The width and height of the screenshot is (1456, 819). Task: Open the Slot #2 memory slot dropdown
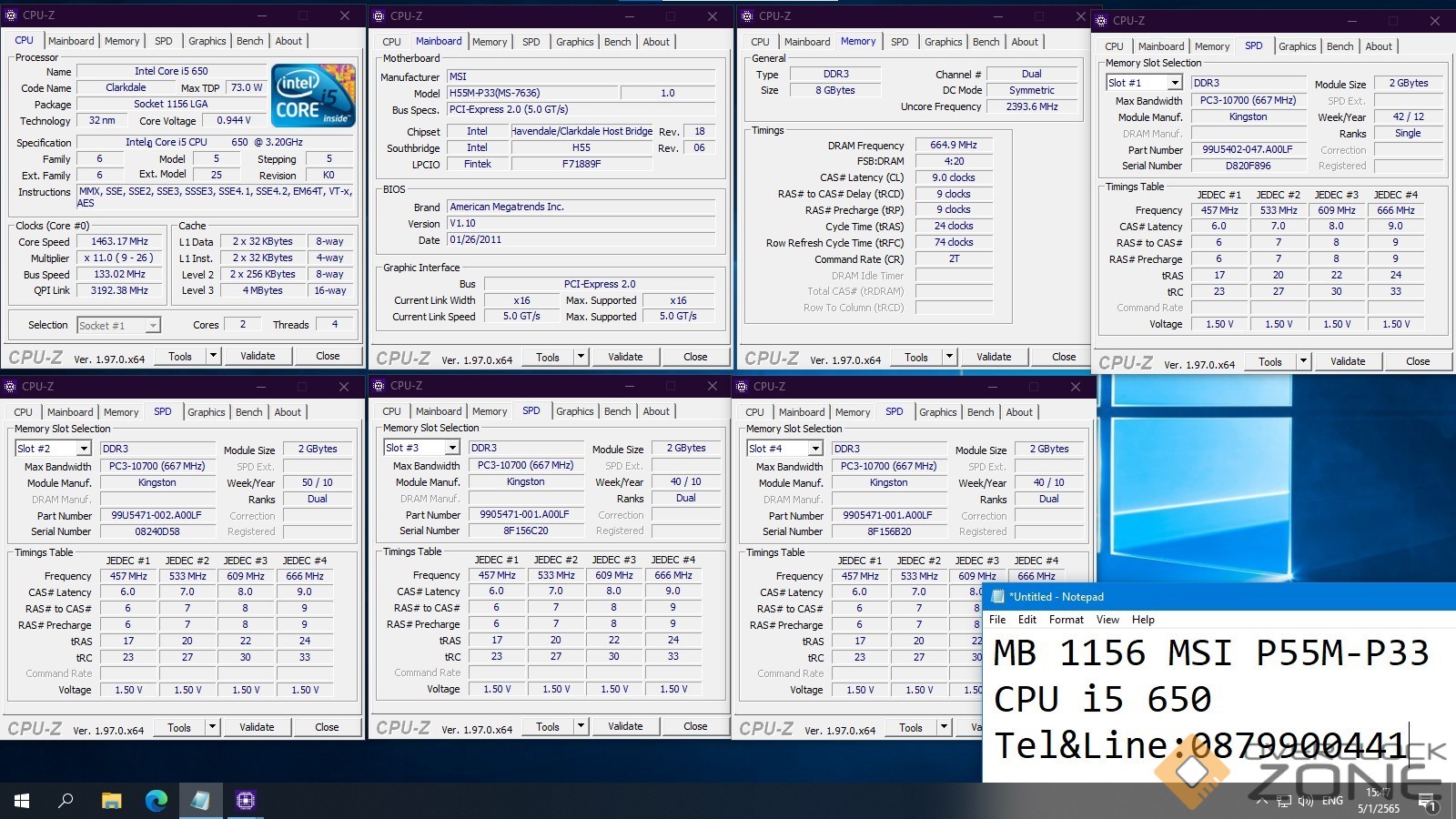83,449
